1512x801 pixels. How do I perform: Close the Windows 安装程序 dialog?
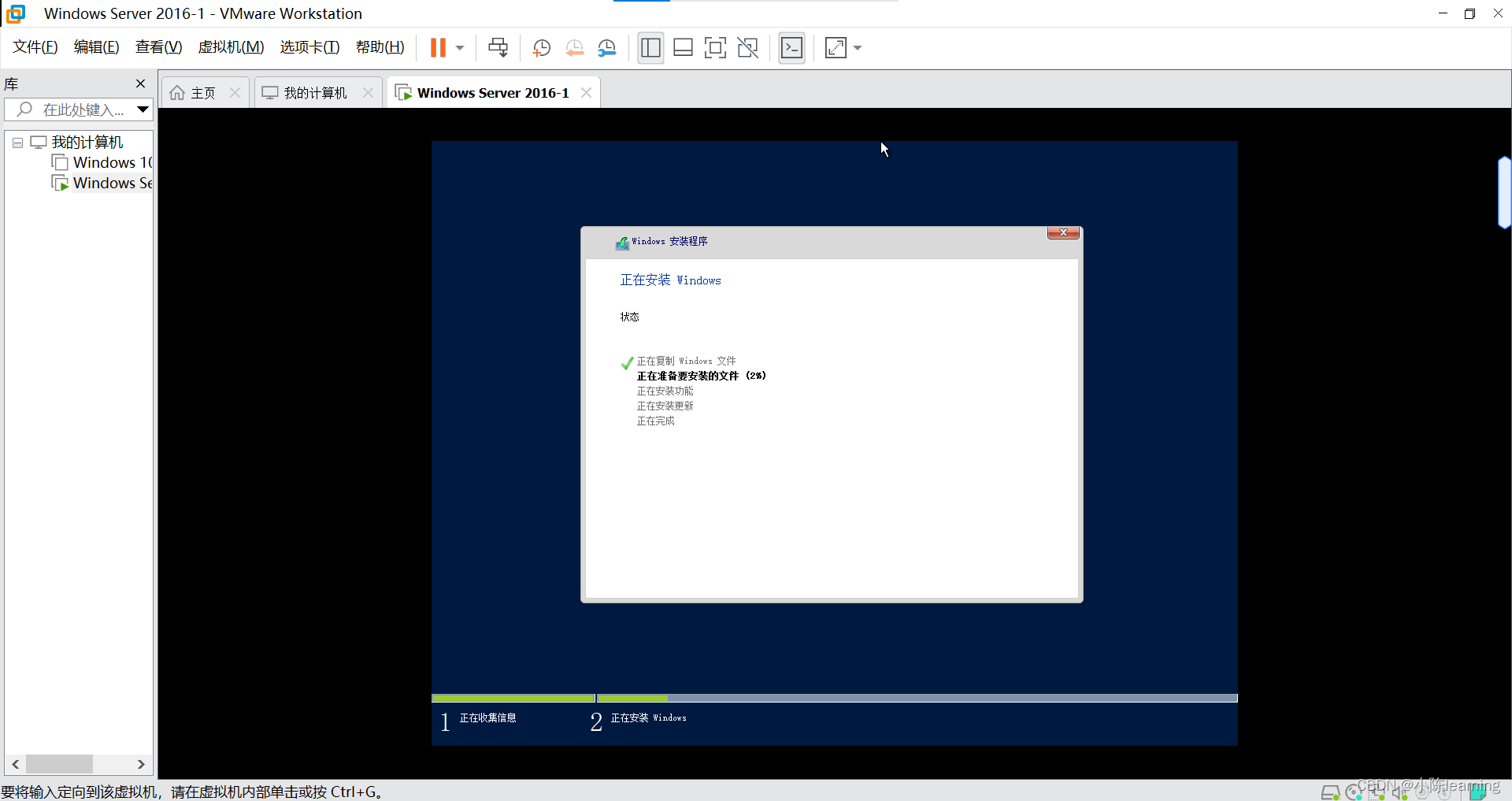[1063, 232]
